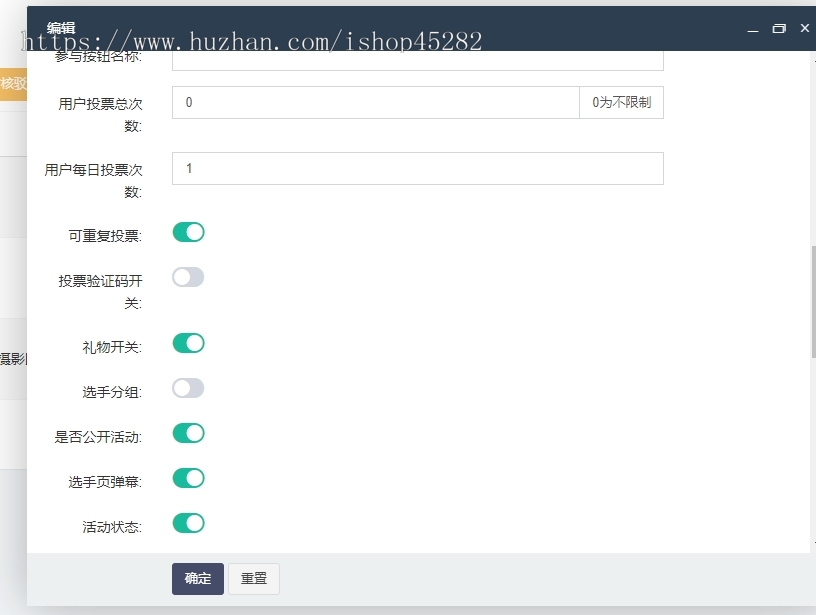Screen dimensions: 816x615
Task: Toggle the 可重复投票 switch
Action: coord(188,232)
